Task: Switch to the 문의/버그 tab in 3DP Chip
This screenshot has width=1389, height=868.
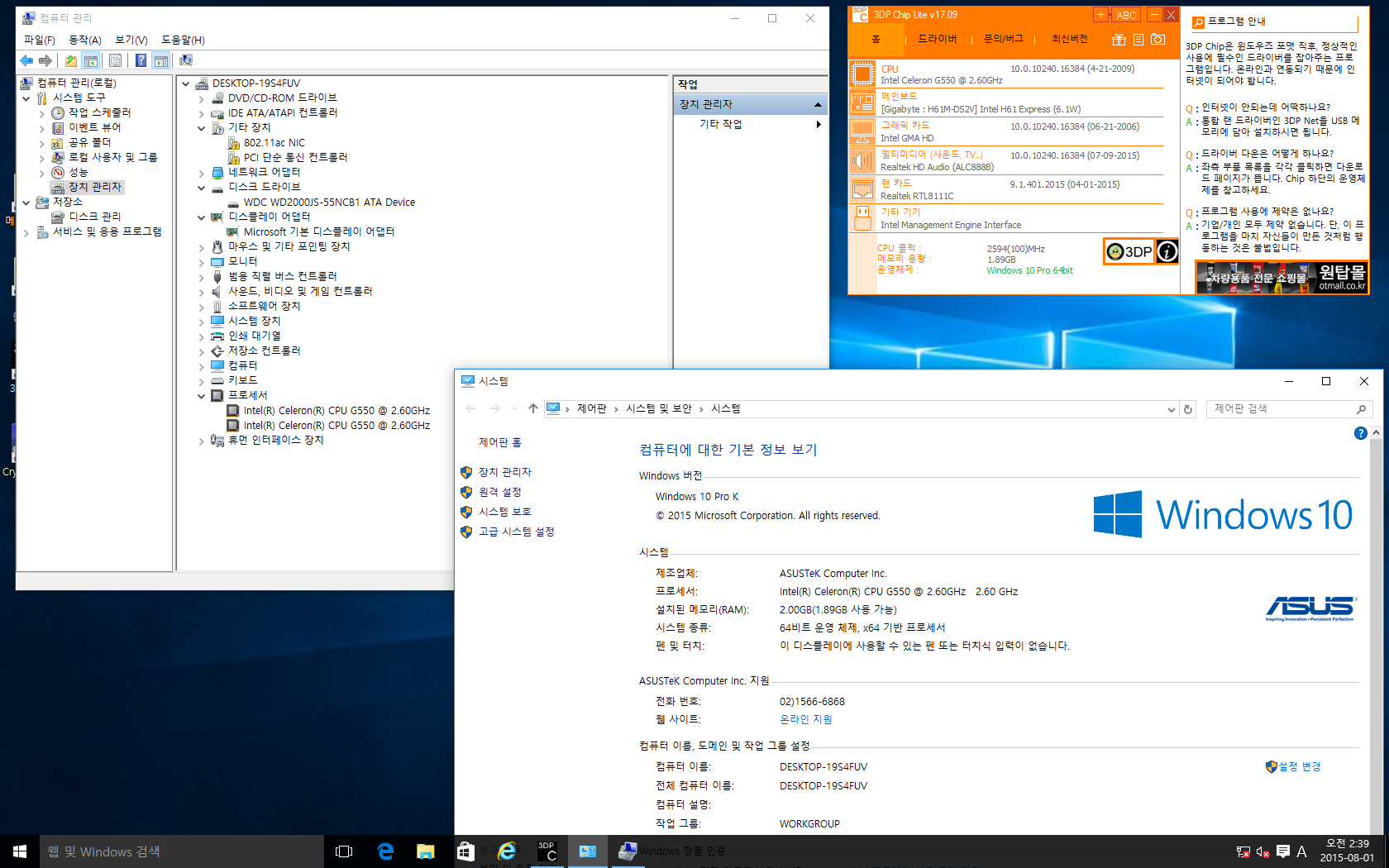Action: pyautogui.click(x=1004, y=39)
